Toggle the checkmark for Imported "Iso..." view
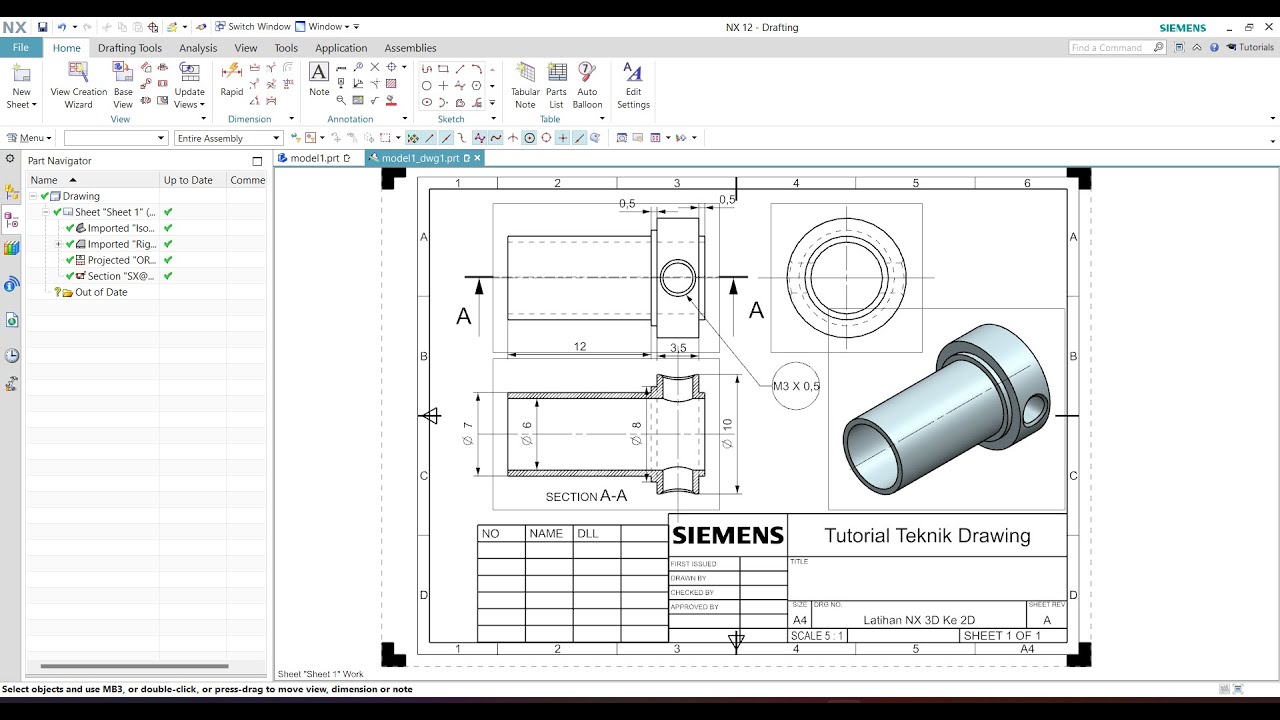The image size is (1280, 720). [70, 228]
